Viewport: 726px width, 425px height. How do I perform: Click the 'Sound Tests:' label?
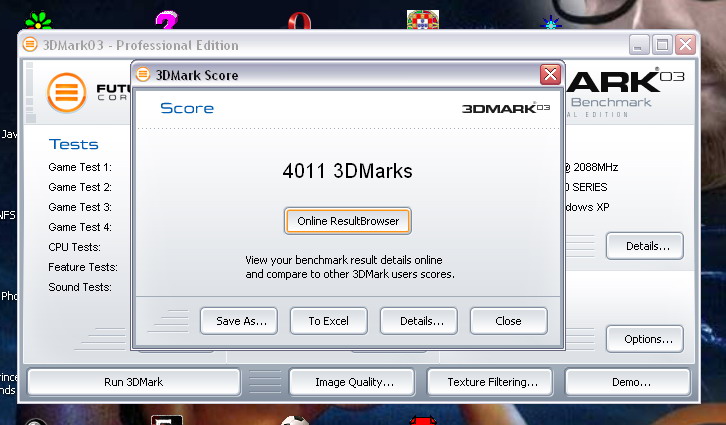[80, 287]
